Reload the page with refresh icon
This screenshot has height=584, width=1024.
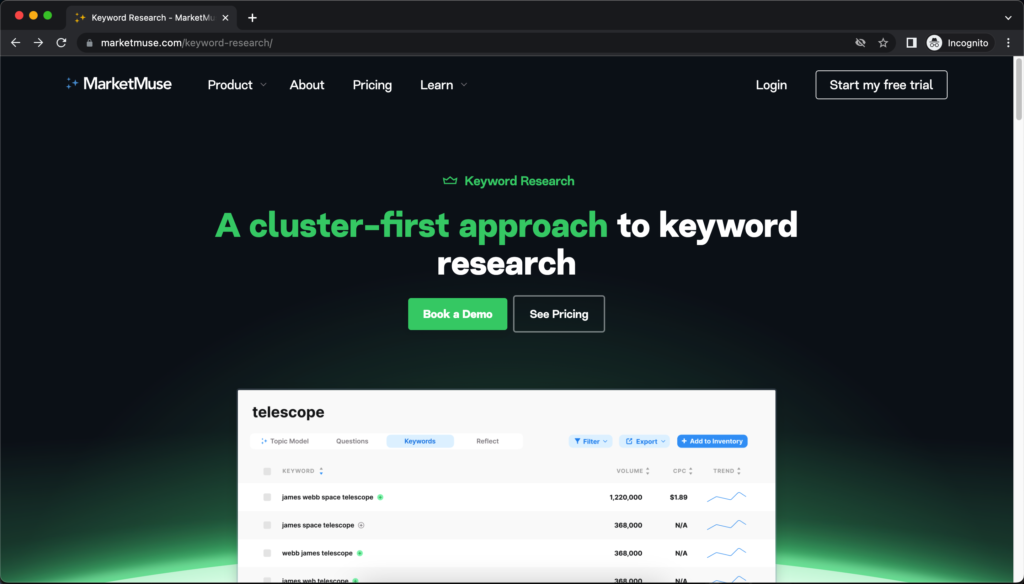pos(61,42)
